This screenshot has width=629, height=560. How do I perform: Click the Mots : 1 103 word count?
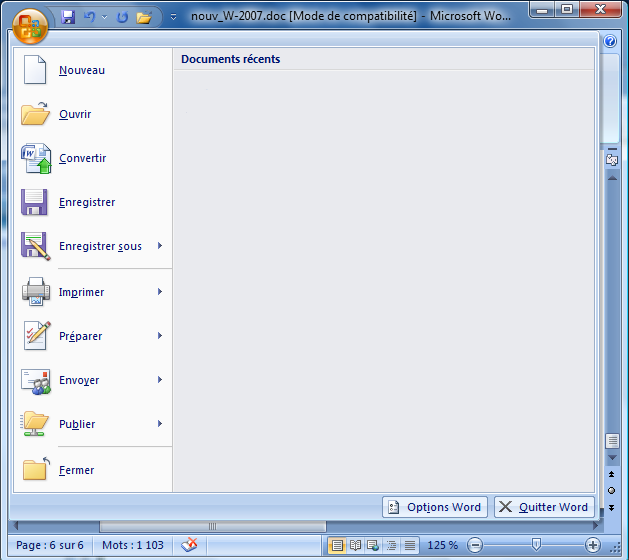(x=133, y=545)
